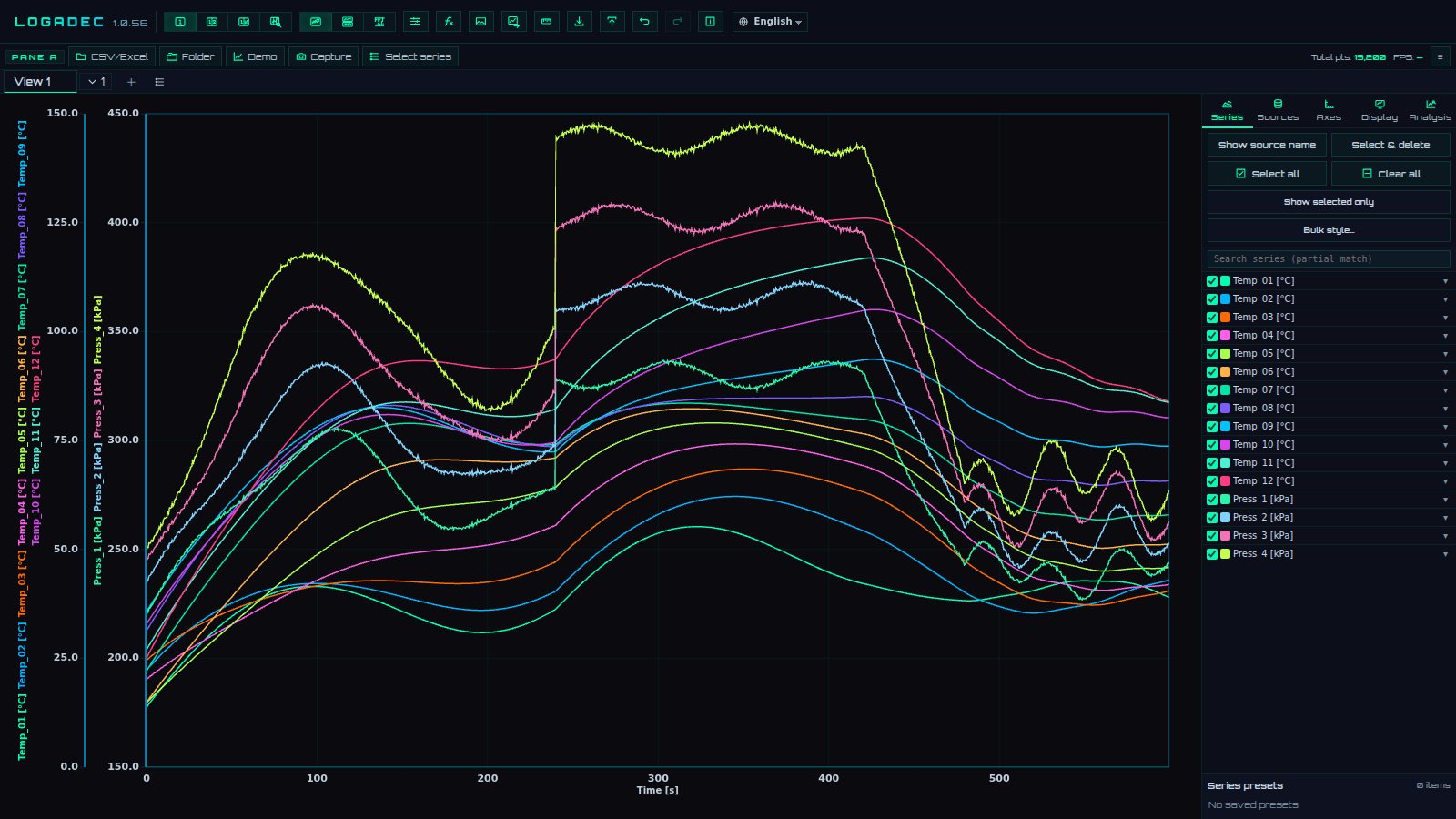Open the sliders settings icon
Viewport: 1456px width, 819px height.
coord(416,22)
